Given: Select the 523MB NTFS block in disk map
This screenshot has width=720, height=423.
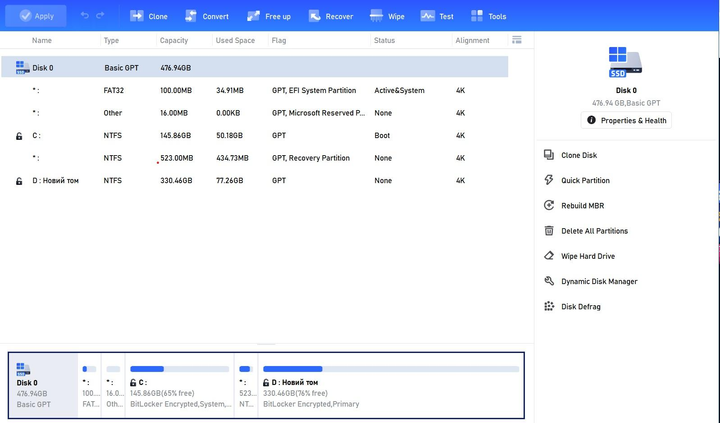Looking at the screenshot, I should coord(246,385).
